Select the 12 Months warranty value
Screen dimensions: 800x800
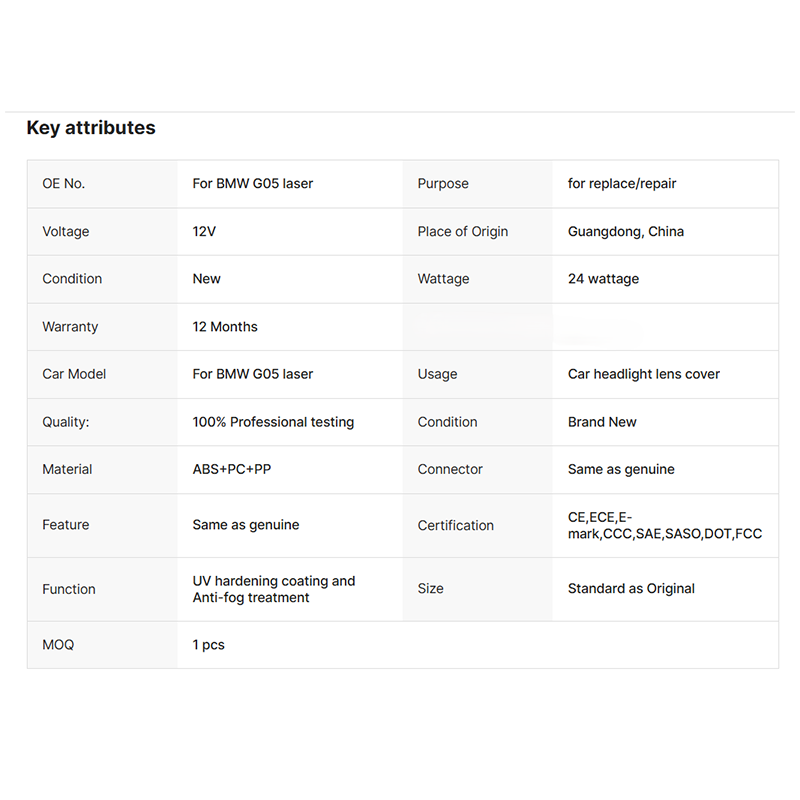(225, 327)
